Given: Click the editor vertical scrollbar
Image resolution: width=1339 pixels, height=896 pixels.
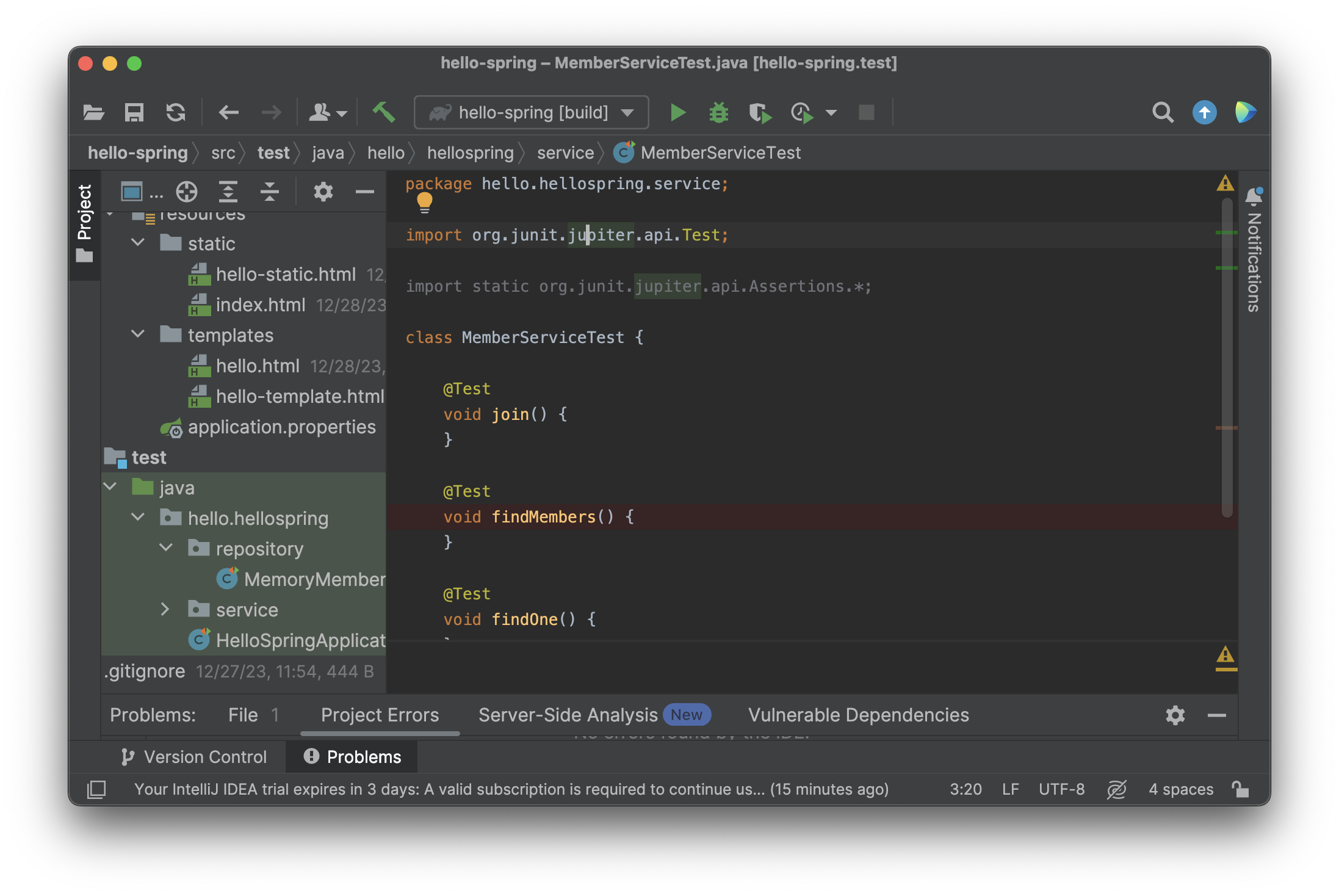Looking at the screenshot, I should click(1227, 357).
